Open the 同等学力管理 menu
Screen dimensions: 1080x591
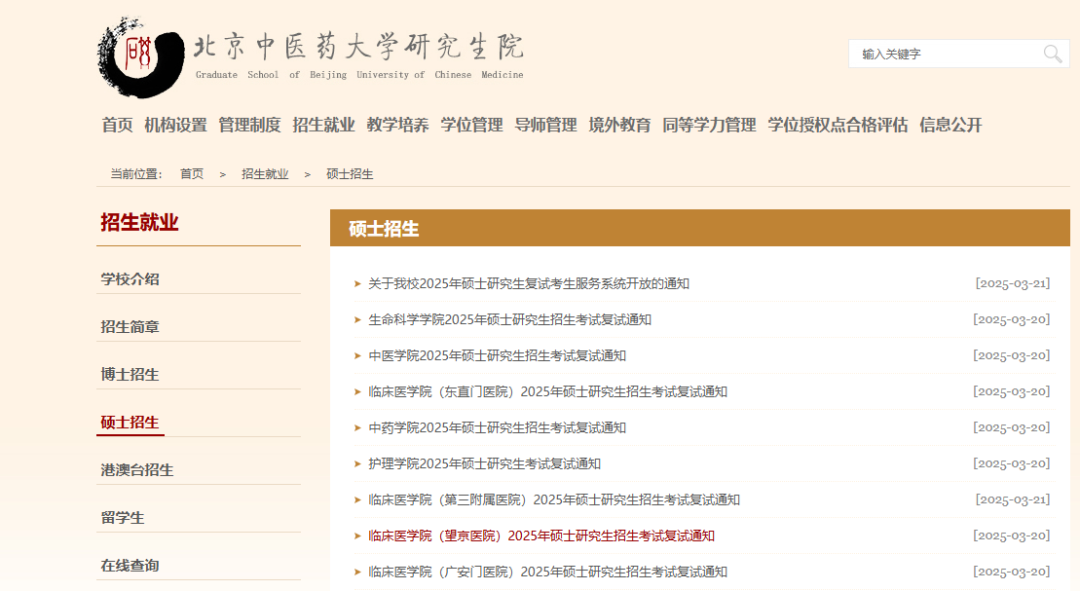pos(709,125)
